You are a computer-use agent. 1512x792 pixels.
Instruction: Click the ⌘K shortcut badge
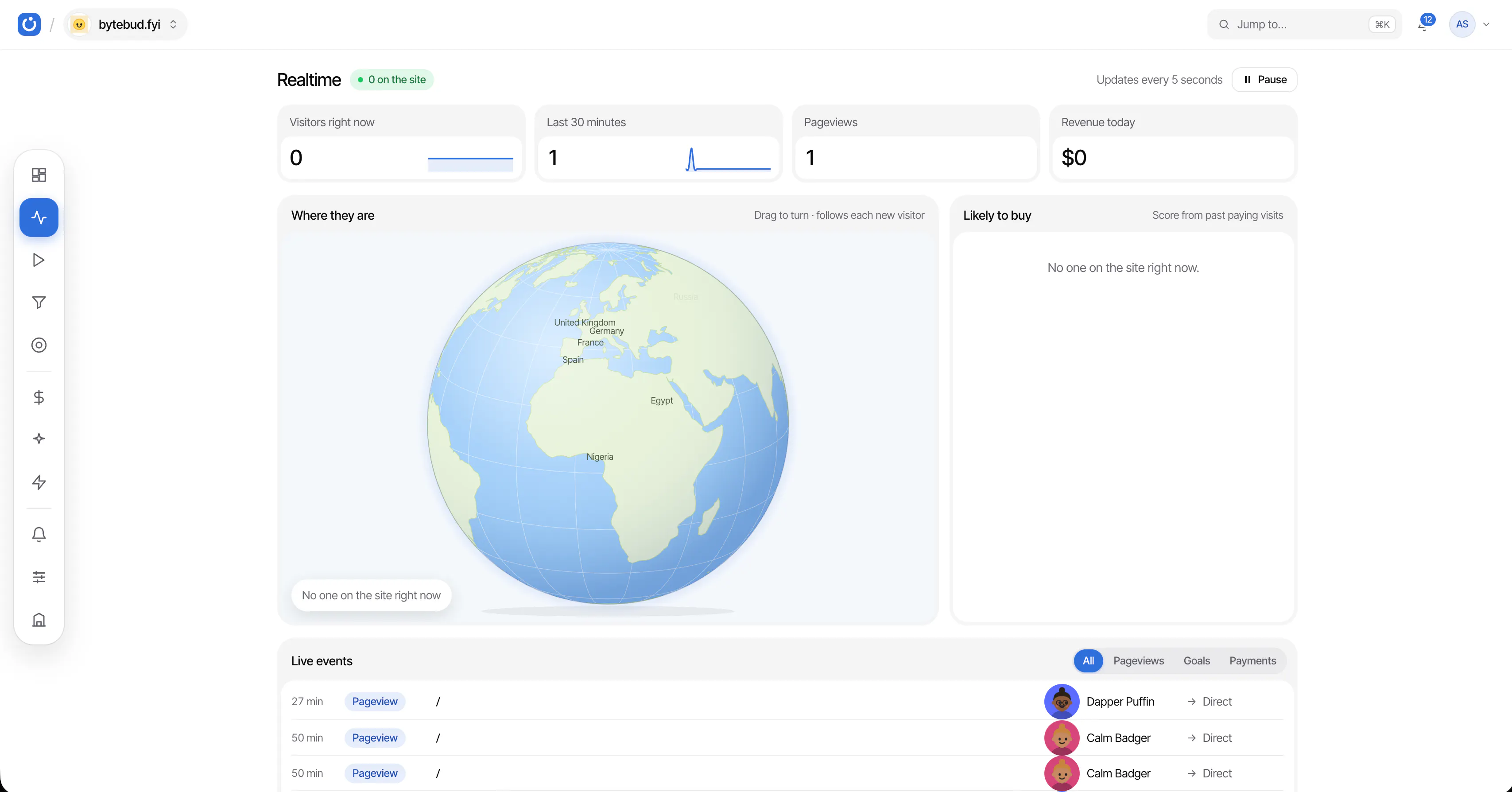click(x=1382, y=24)
